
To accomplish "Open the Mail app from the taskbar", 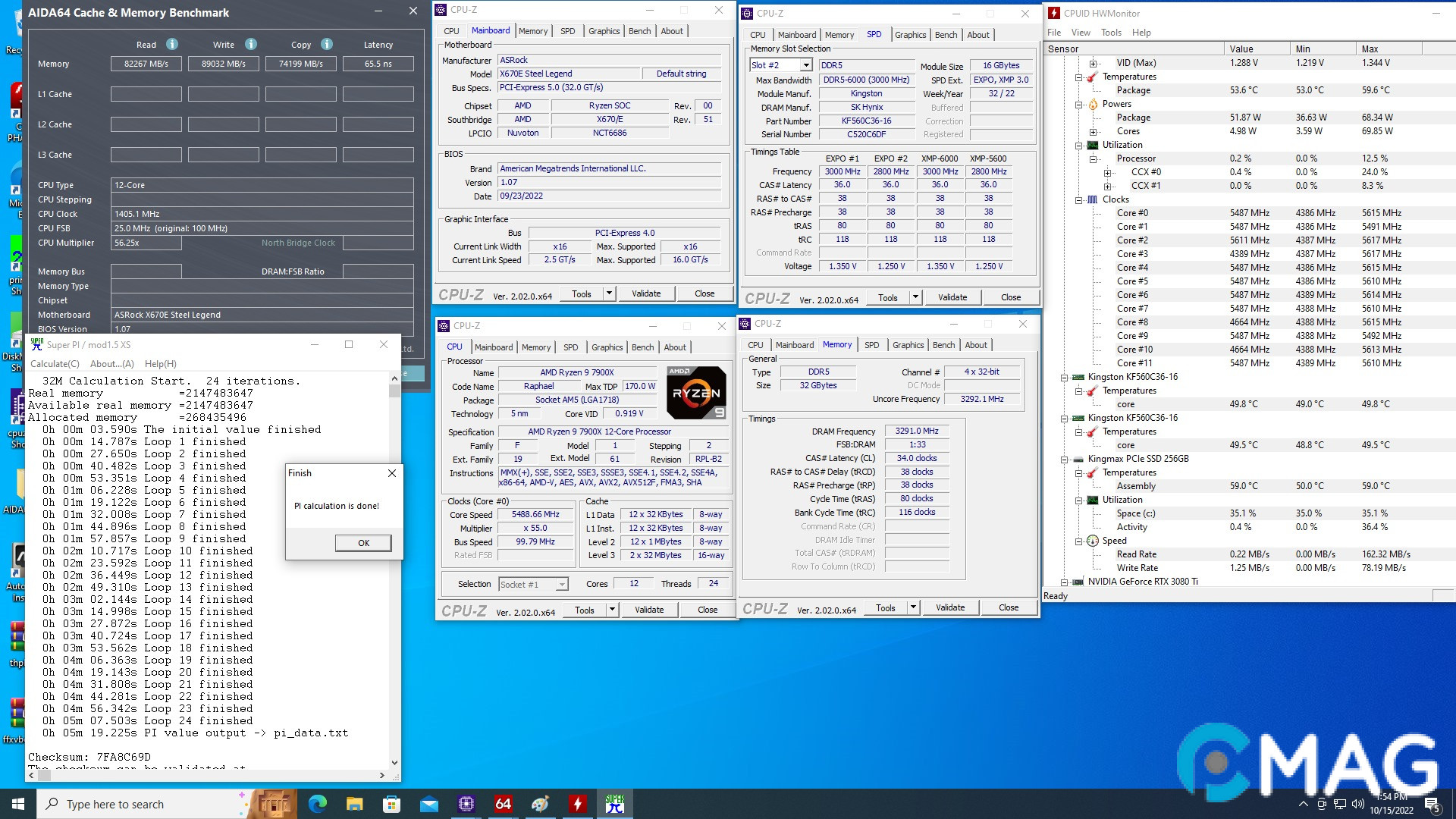I will (x=428, y=804).
